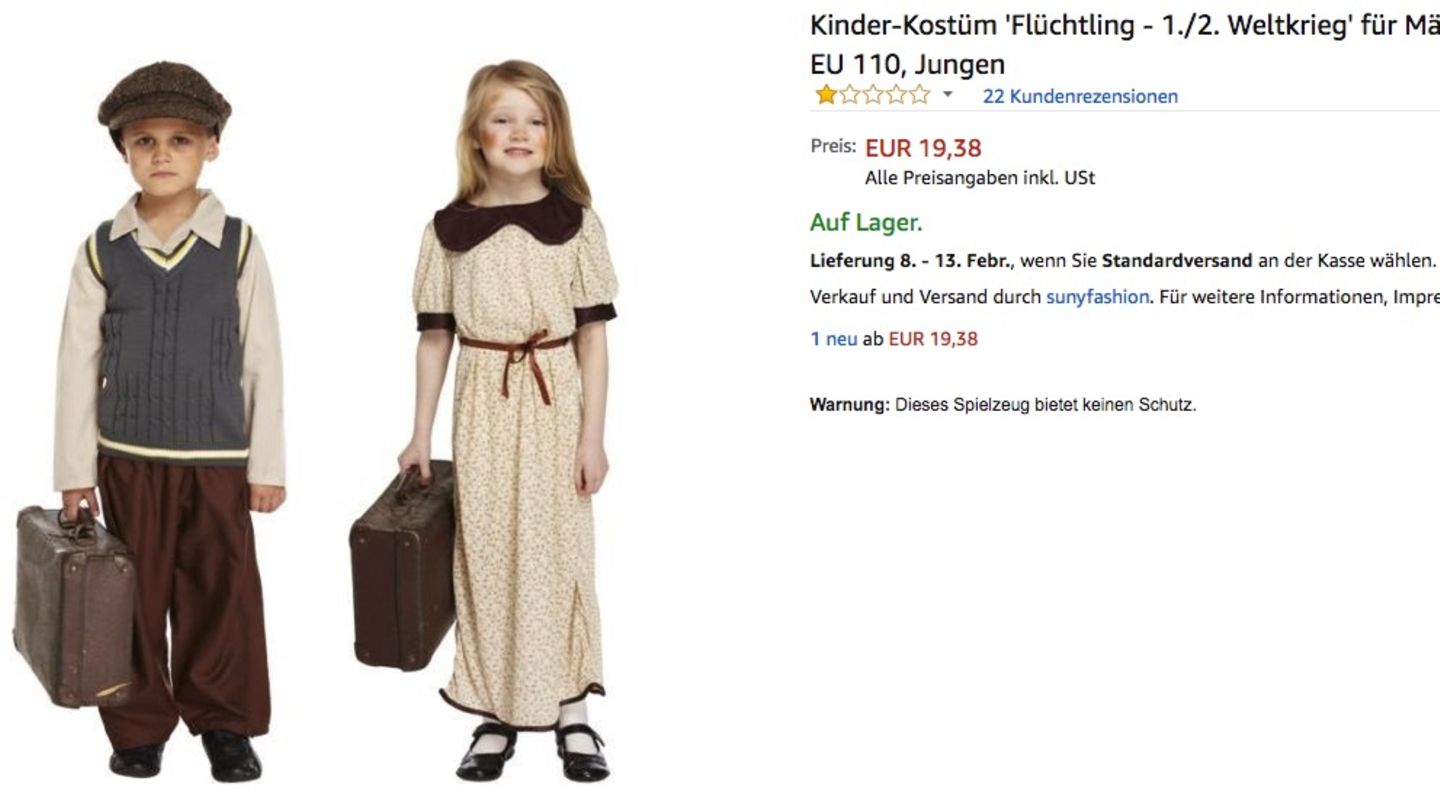Click 'Alle Preisangaben inkl. USt' note
The width and height of the screenshot is (1440, 806).
click(x=980, y=178)
